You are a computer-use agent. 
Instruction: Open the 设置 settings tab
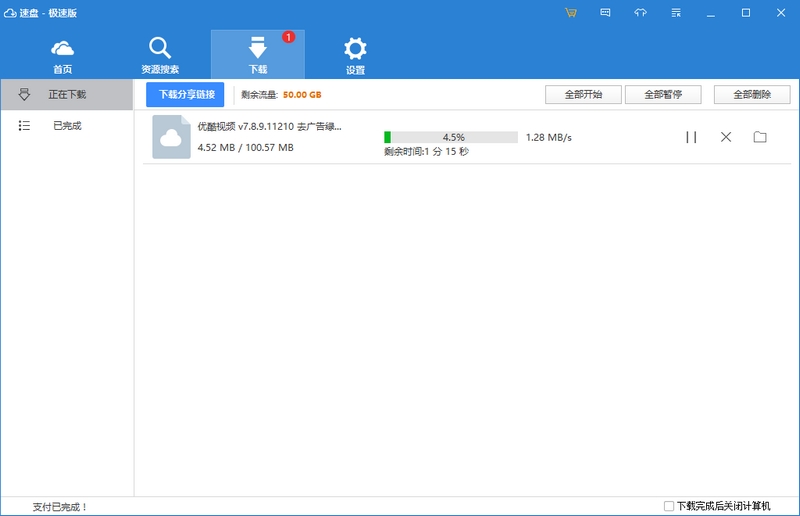click(x=355, y=56)
